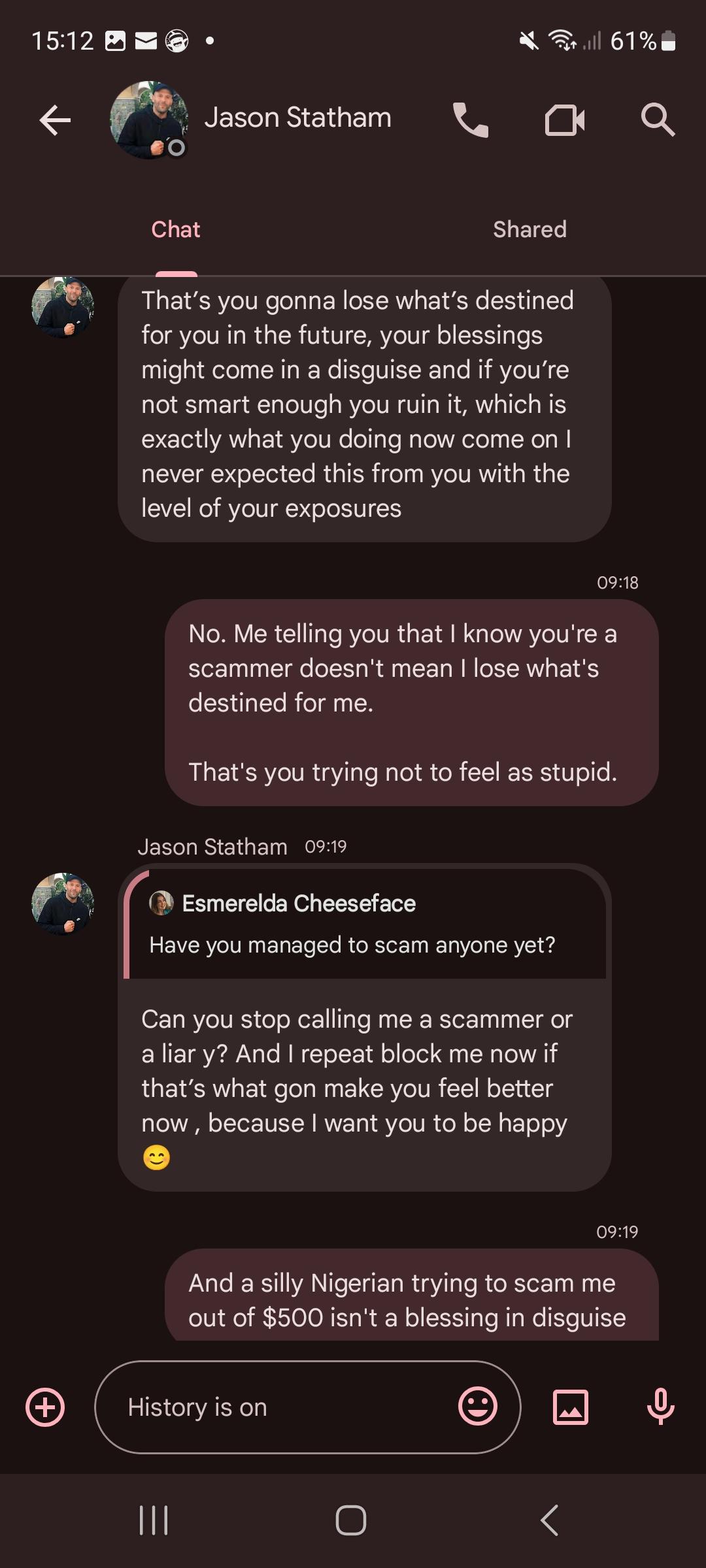Open the plus attachment menu
Viewport: 706px width, 1568px height.
(45, 1407)
